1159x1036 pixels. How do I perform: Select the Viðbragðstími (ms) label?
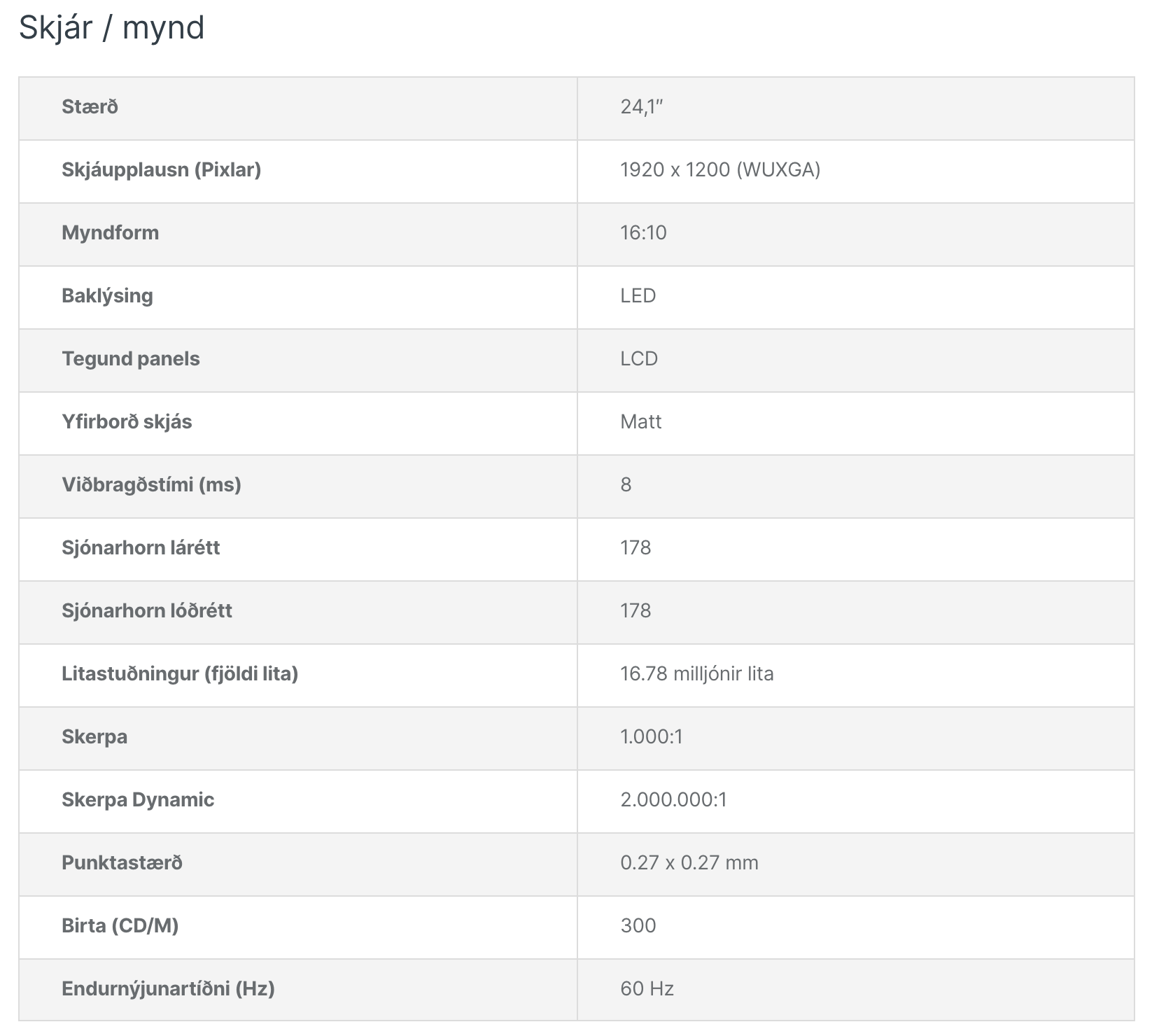[x=151, y=485]
